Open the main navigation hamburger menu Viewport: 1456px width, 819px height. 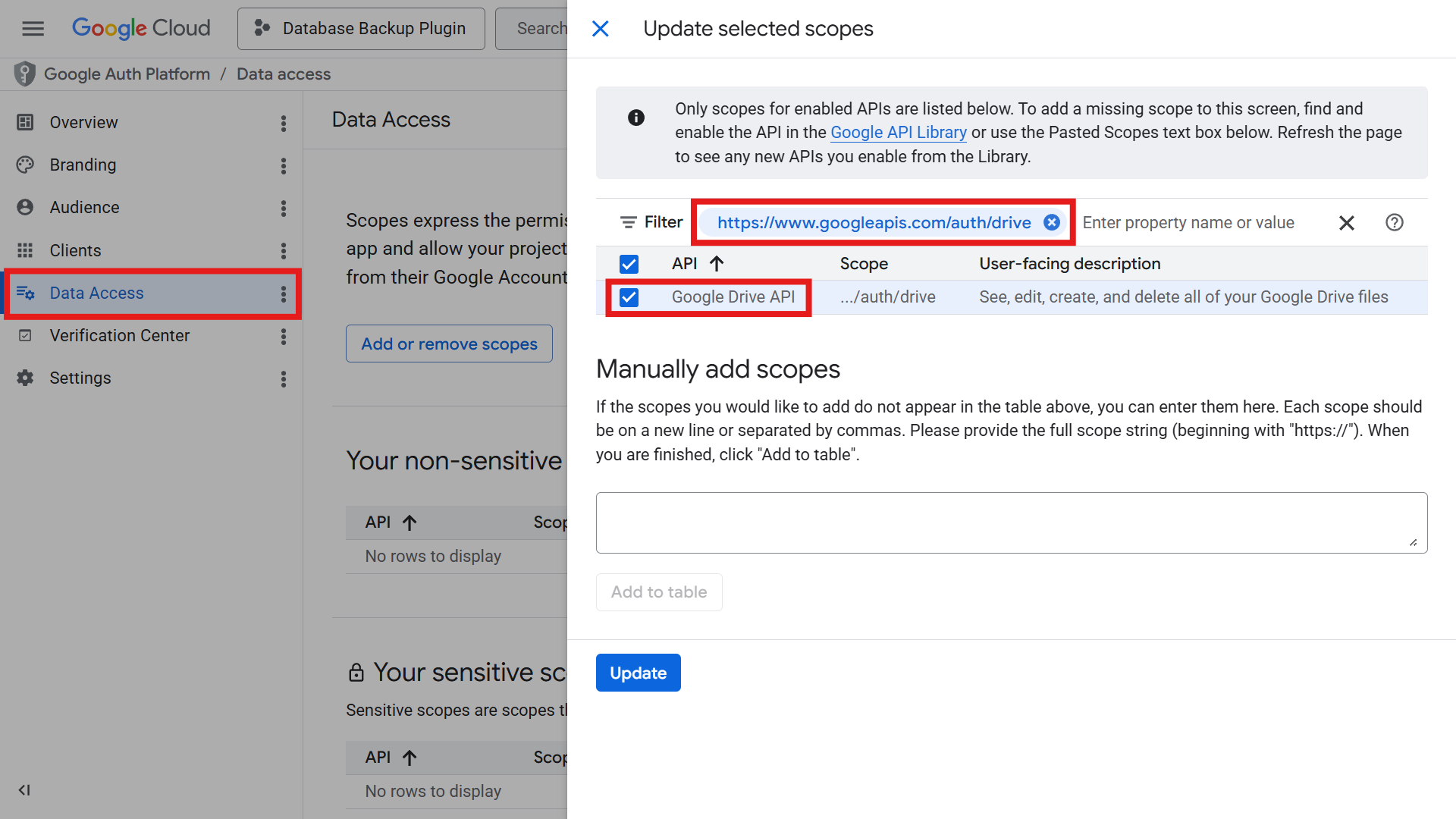tap(33, 29)
